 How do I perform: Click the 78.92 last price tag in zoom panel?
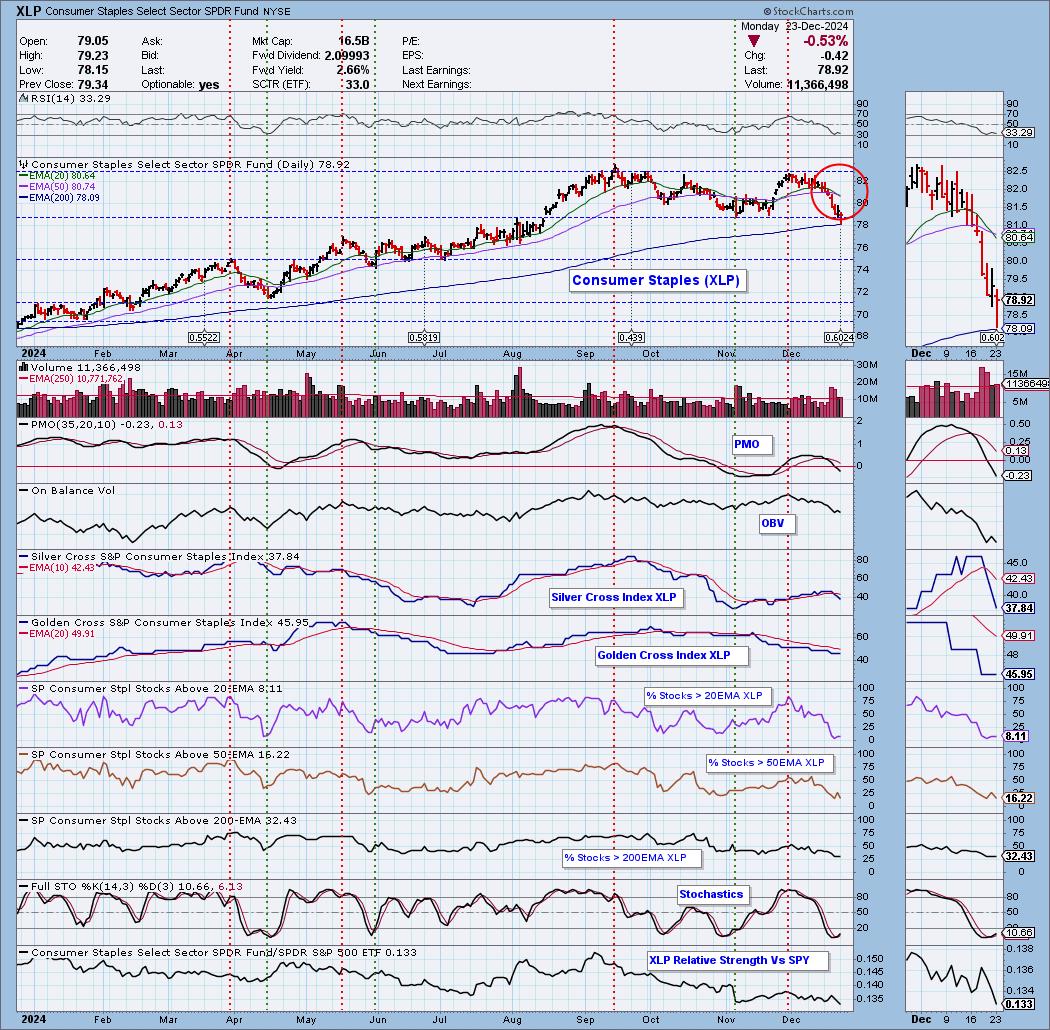click(1019, 301)
